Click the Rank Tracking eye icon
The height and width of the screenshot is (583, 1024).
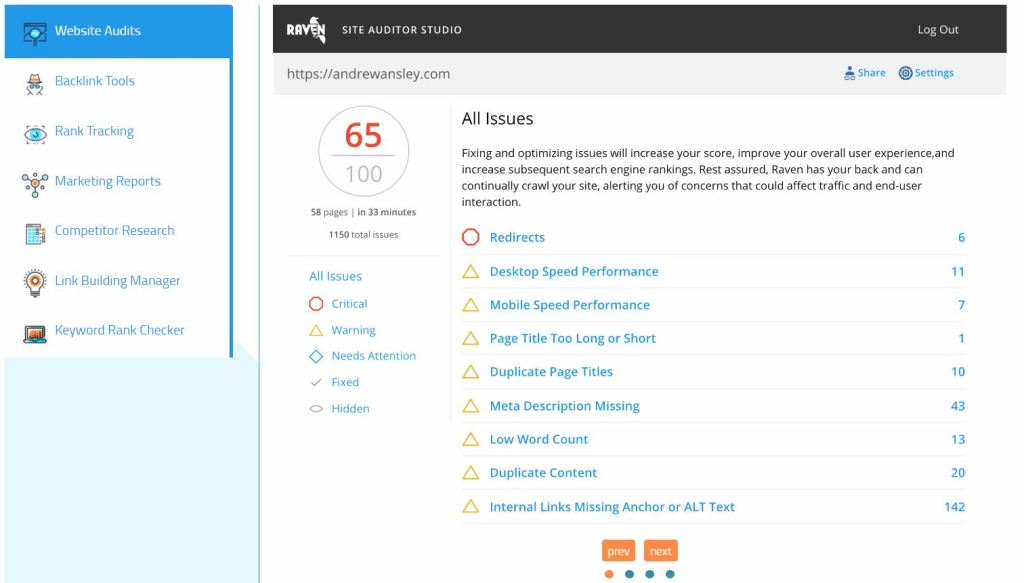coord(34,134)
